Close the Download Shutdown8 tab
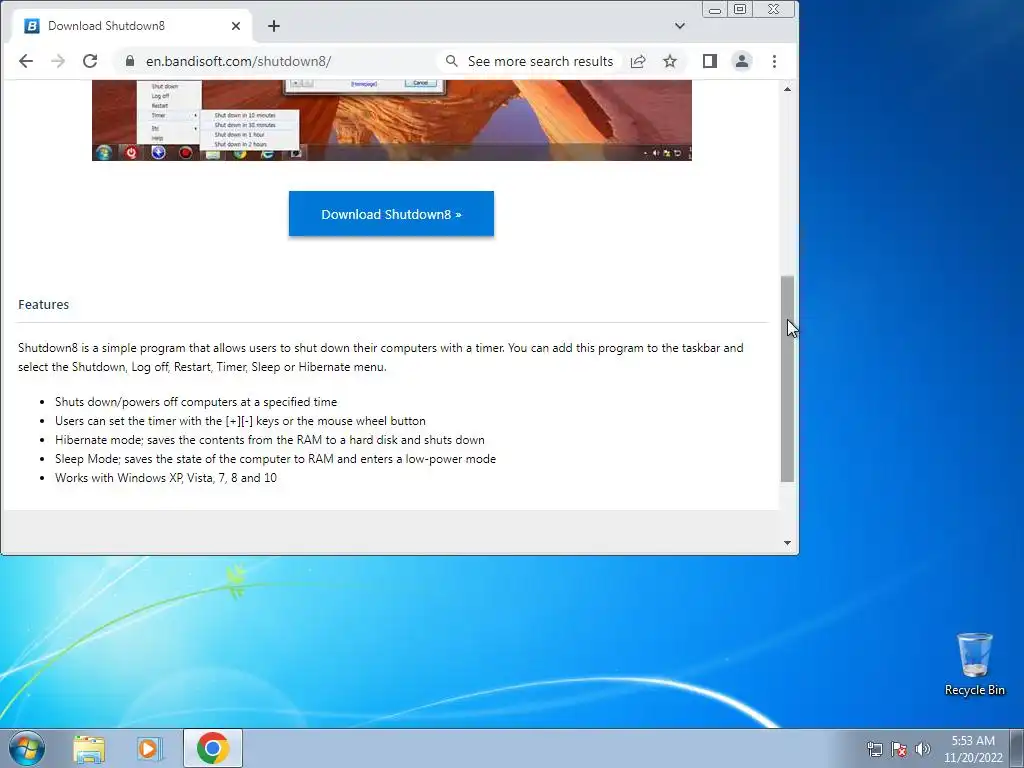Viewport: 1024px width, 768px height. tap(236, 26)
